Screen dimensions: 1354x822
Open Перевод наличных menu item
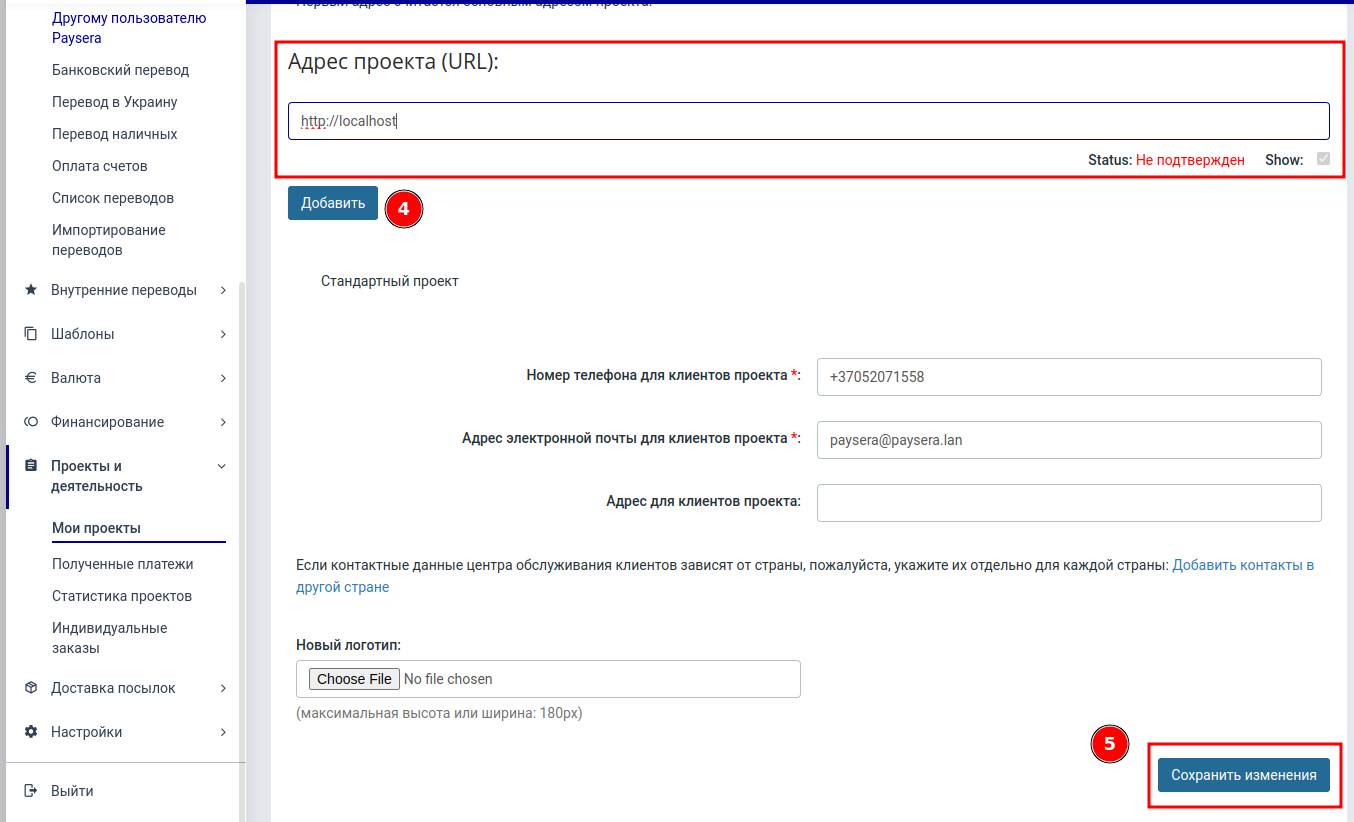pyautogui.click(x=115, y=134)
